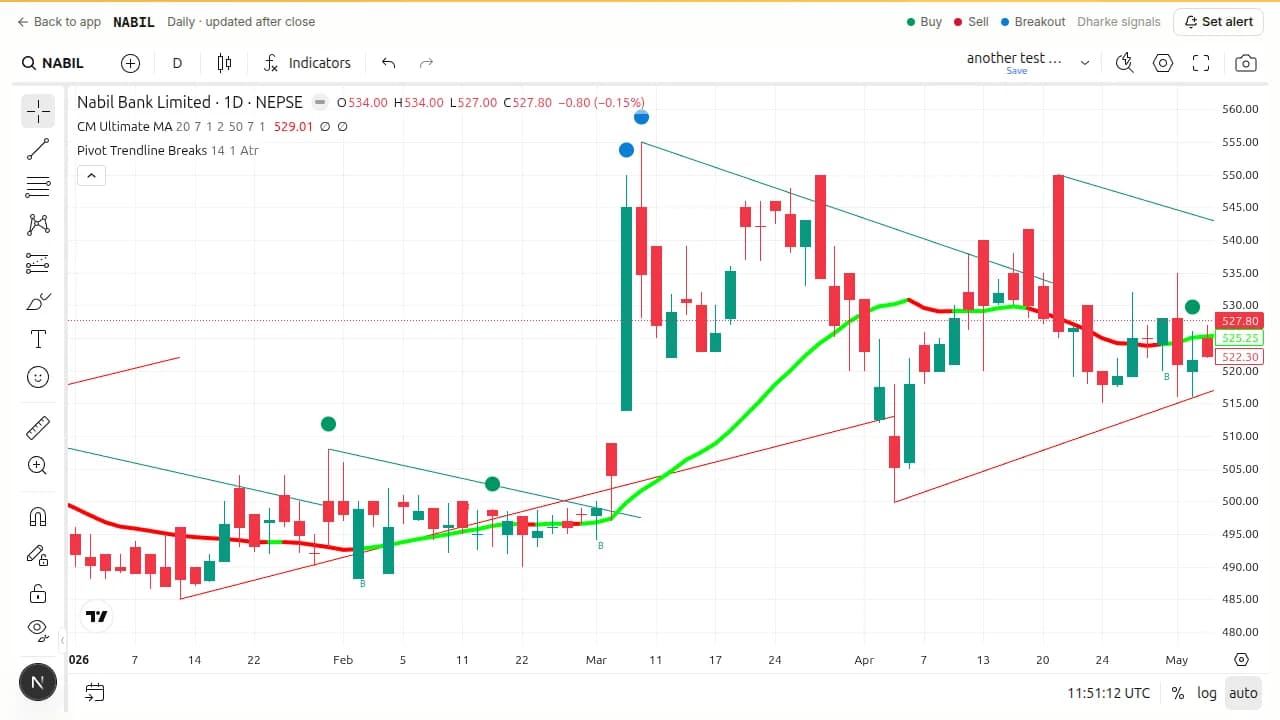The width and height of the screenshot is (1280, 720).
Task: Open the go to date calendar
Action: click(95, 692)
